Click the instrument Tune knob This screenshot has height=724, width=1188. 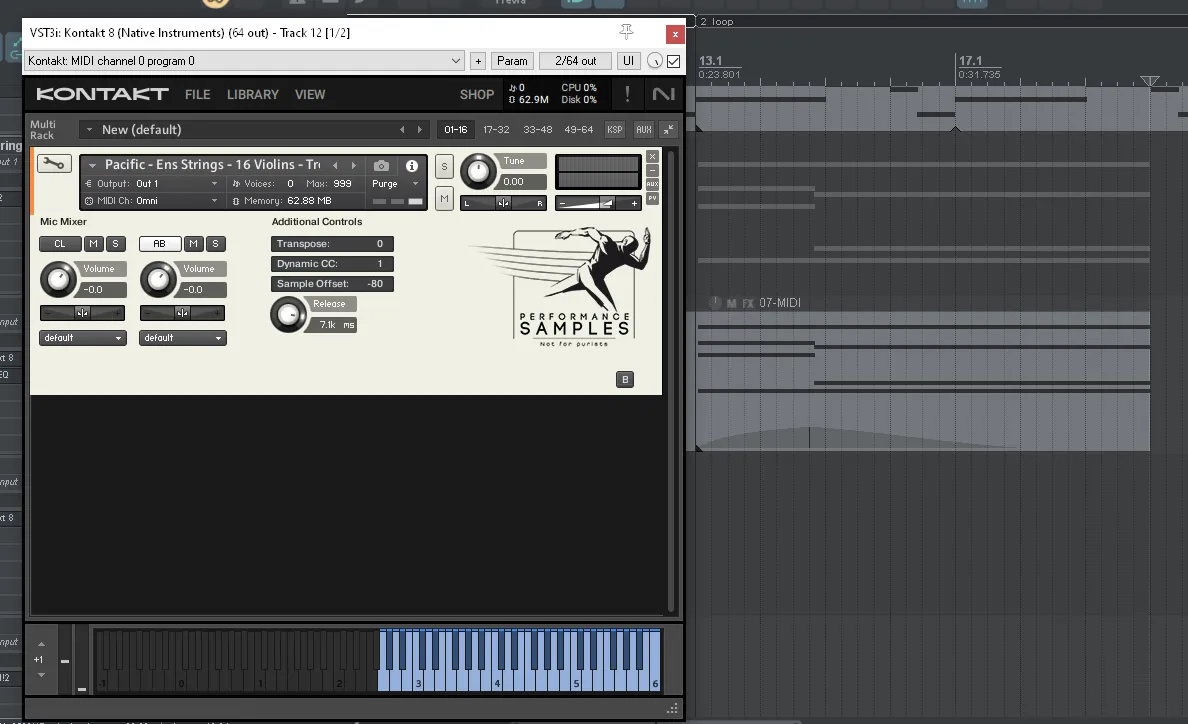478,171
